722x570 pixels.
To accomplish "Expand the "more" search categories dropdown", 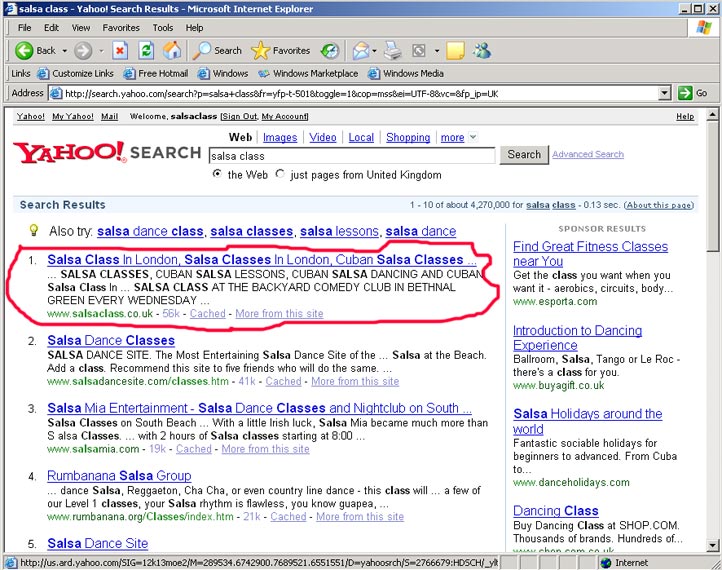I will (x=473, y=138).
